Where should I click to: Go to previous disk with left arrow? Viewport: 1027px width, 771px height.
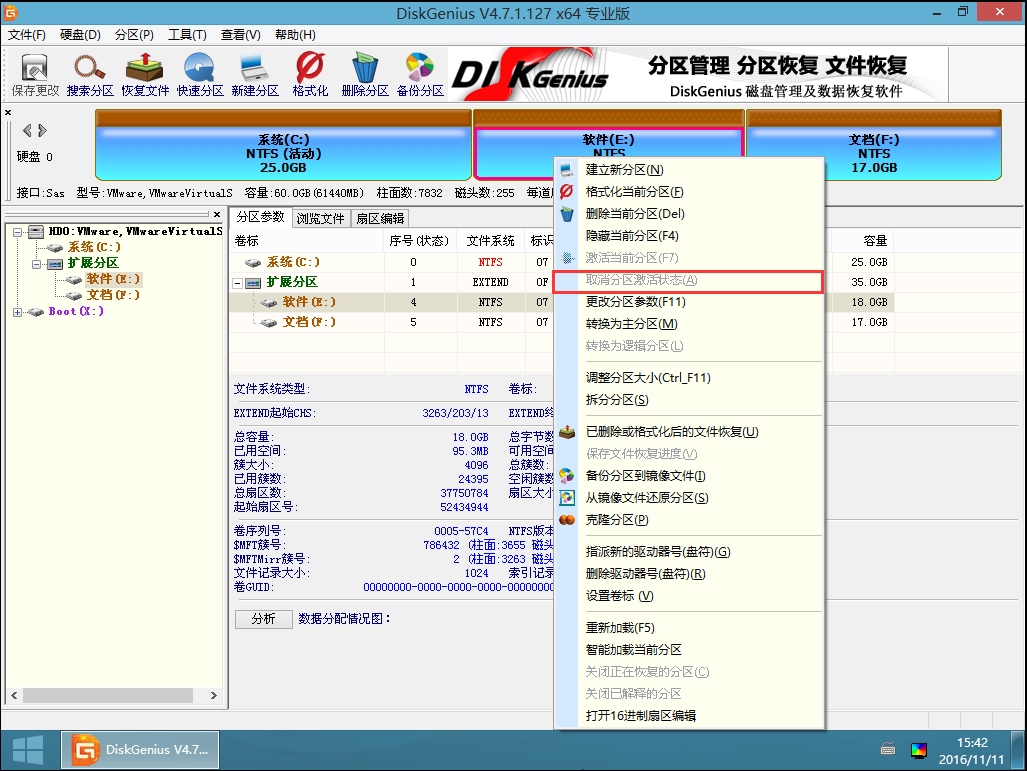(x=27, y=130)
